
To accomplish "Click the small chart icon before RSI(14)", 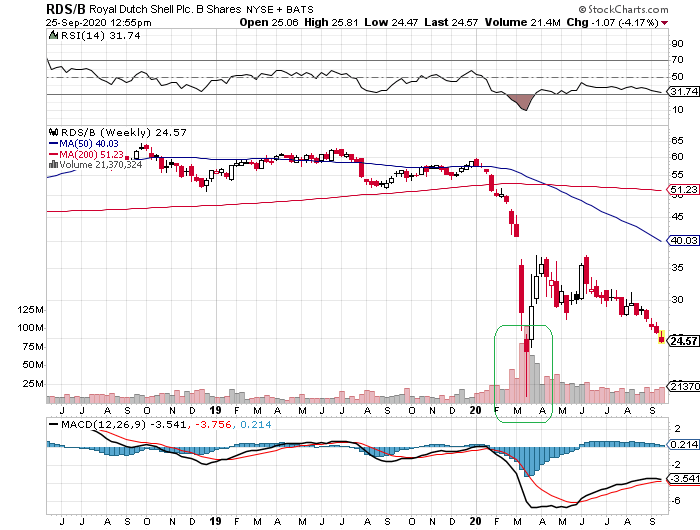I will coord(53,35).
